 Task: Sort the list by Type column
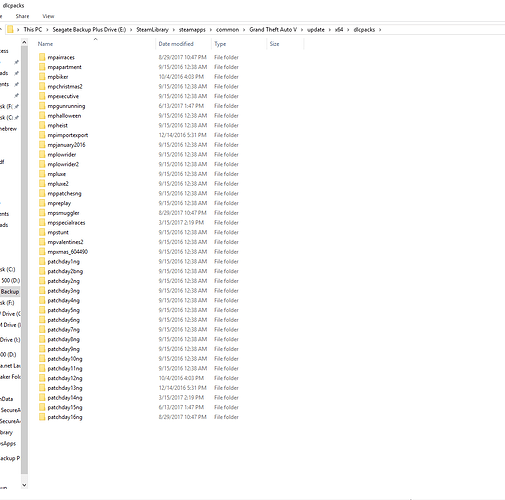(x=220, y=44)
